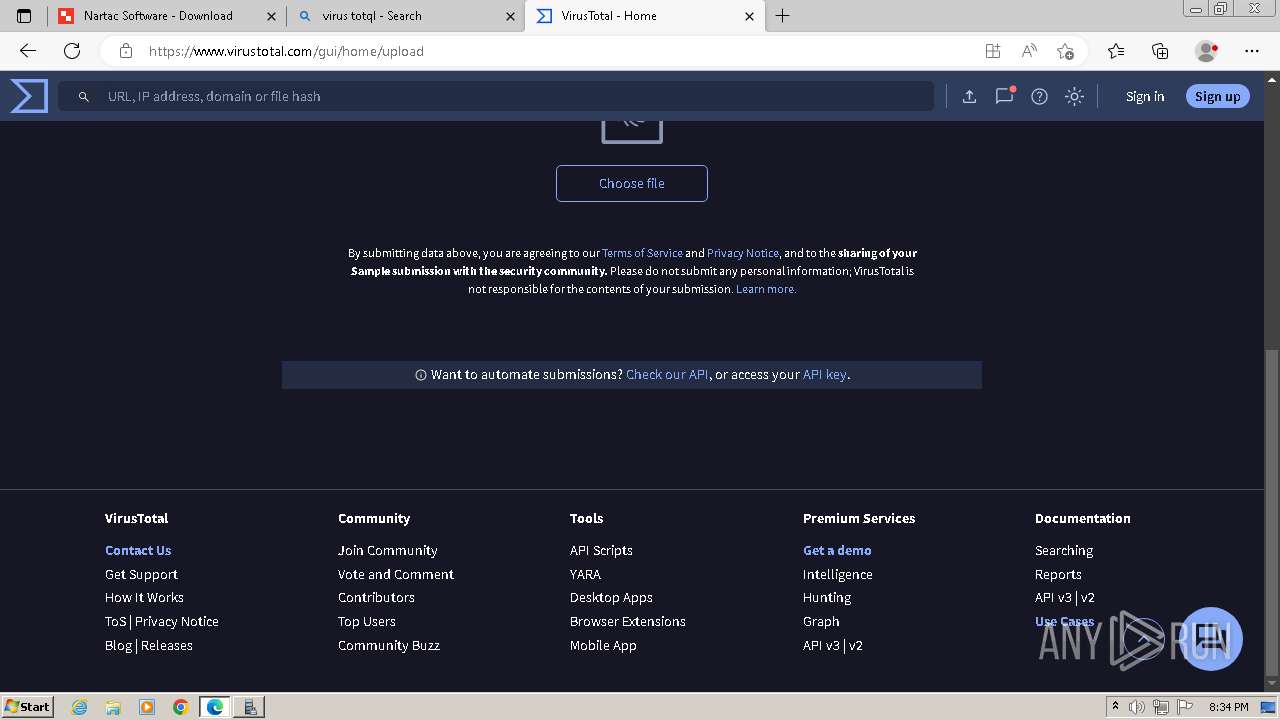Show hidden tray icons arrow
Image resolution: width=1280 pixels, height=720 pixels.
pyautogui.click(x=1115, y=707)
